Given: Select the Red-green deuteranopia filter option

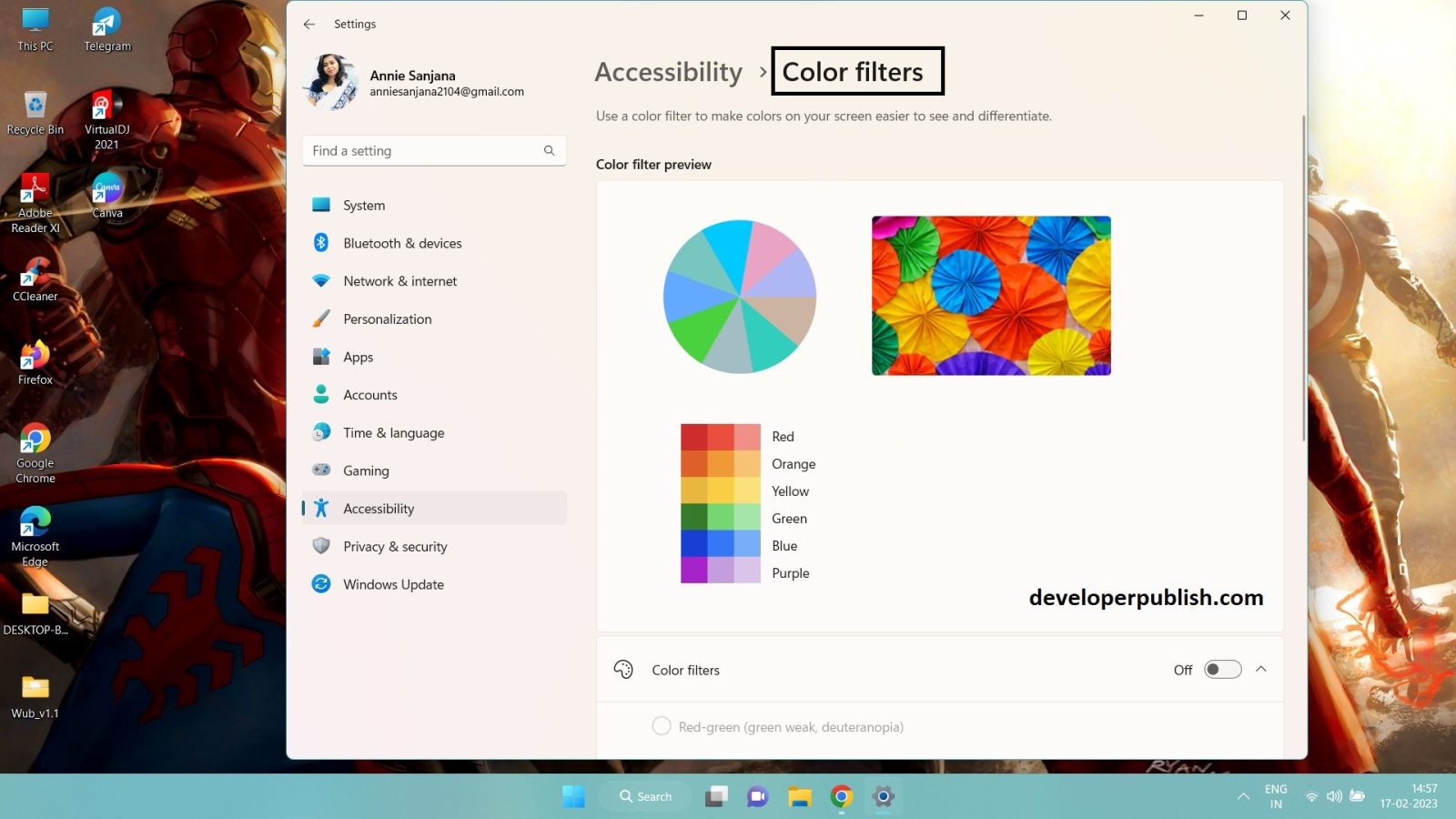Looking at the screenshot, I should 661,726.
